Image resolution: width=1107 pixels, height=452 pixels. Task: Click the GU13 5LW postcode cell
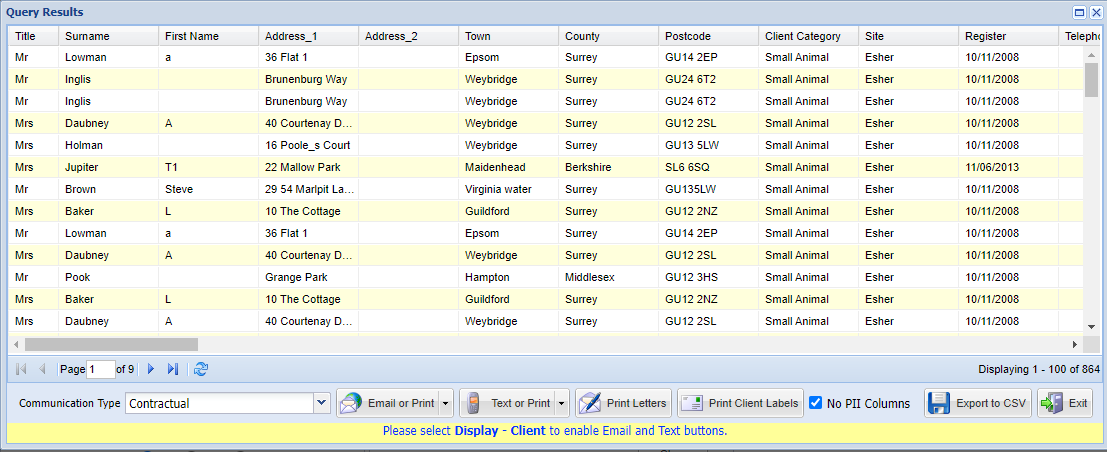pos(709,145)
